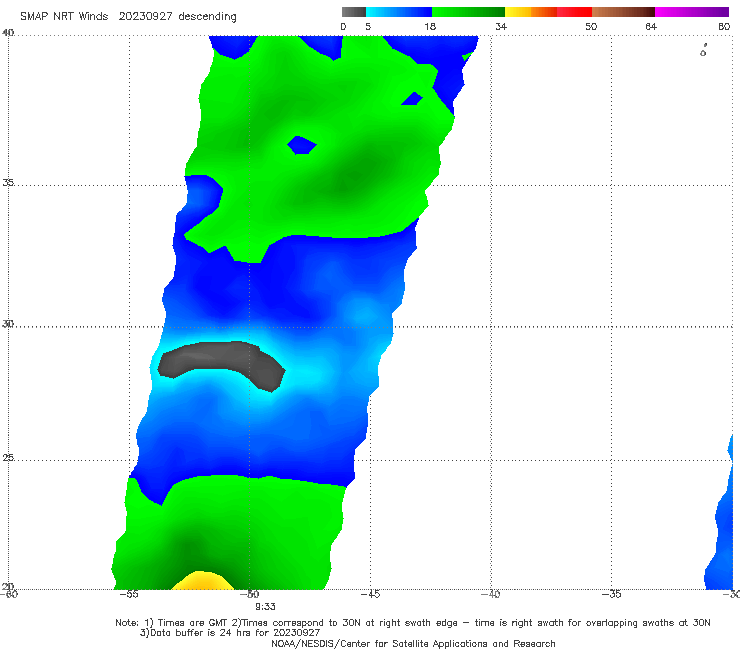Click the longitude axis label '-35'
The height and width of the screenshot is (650, 740).
tap(611, 594)
